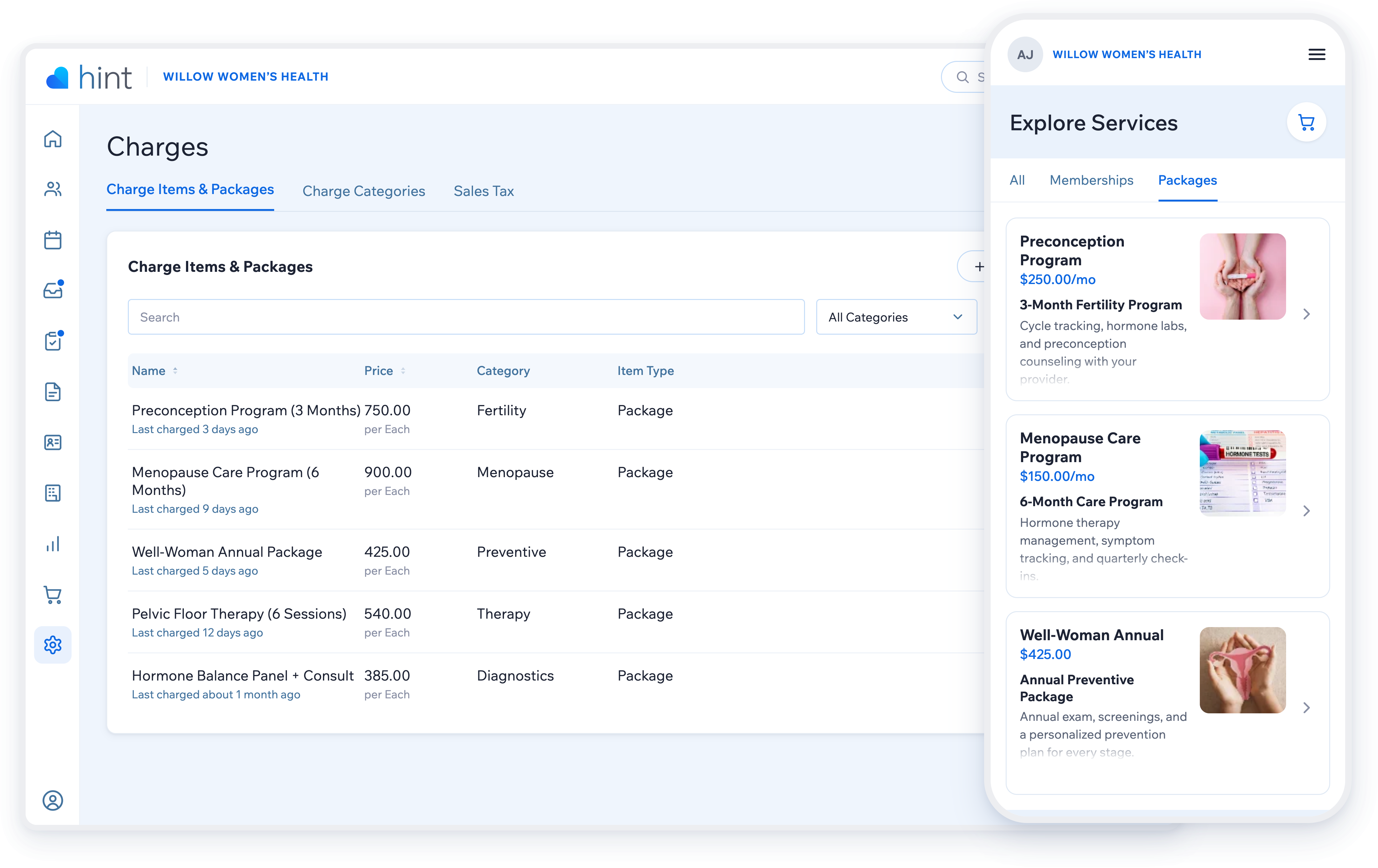
Task: Click the Preventive category cell
Action: (x=511, y=552)
